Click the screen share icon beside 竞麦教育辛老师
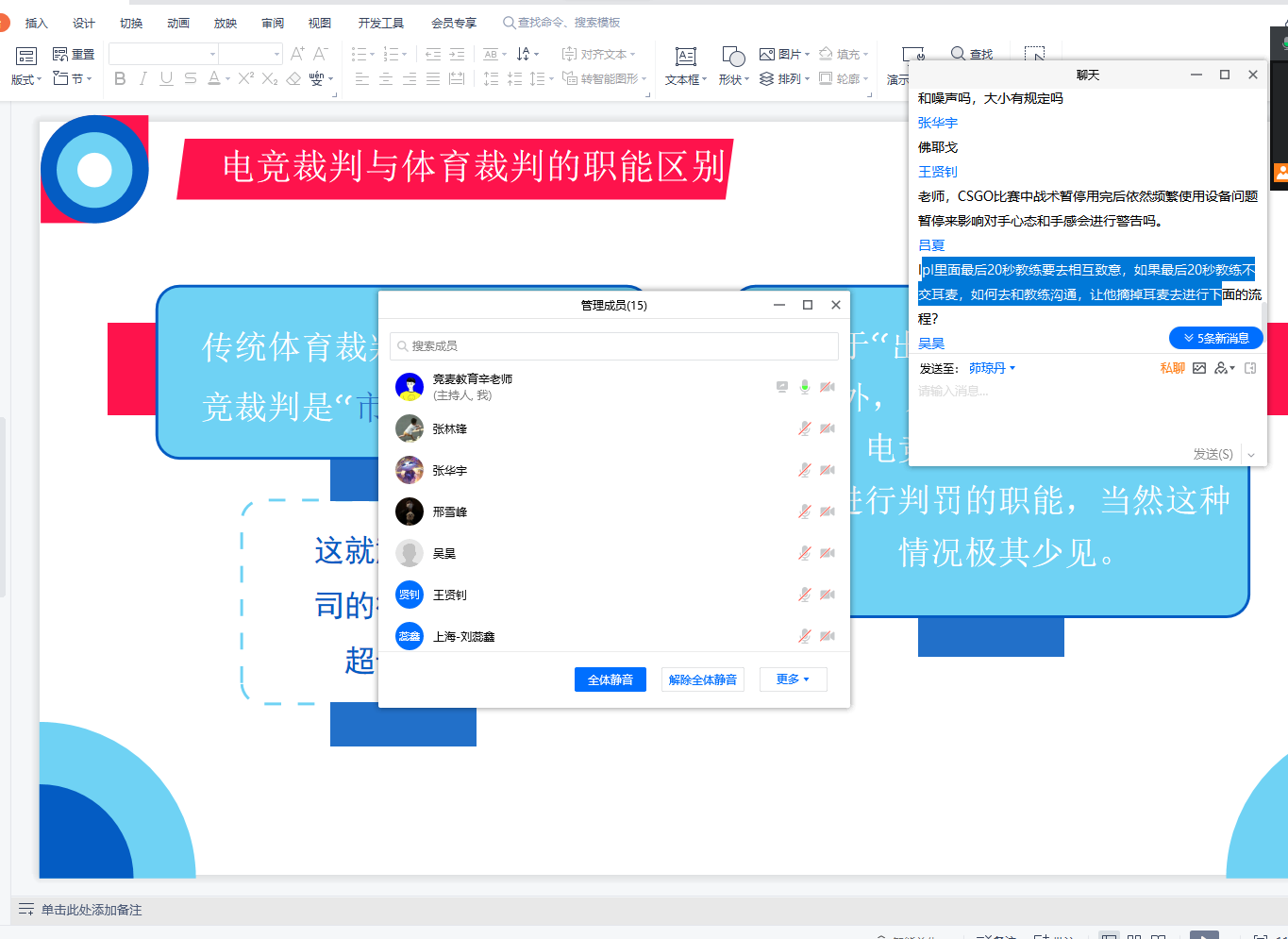This screenshot has width=1288, height=939. point(782,387)
